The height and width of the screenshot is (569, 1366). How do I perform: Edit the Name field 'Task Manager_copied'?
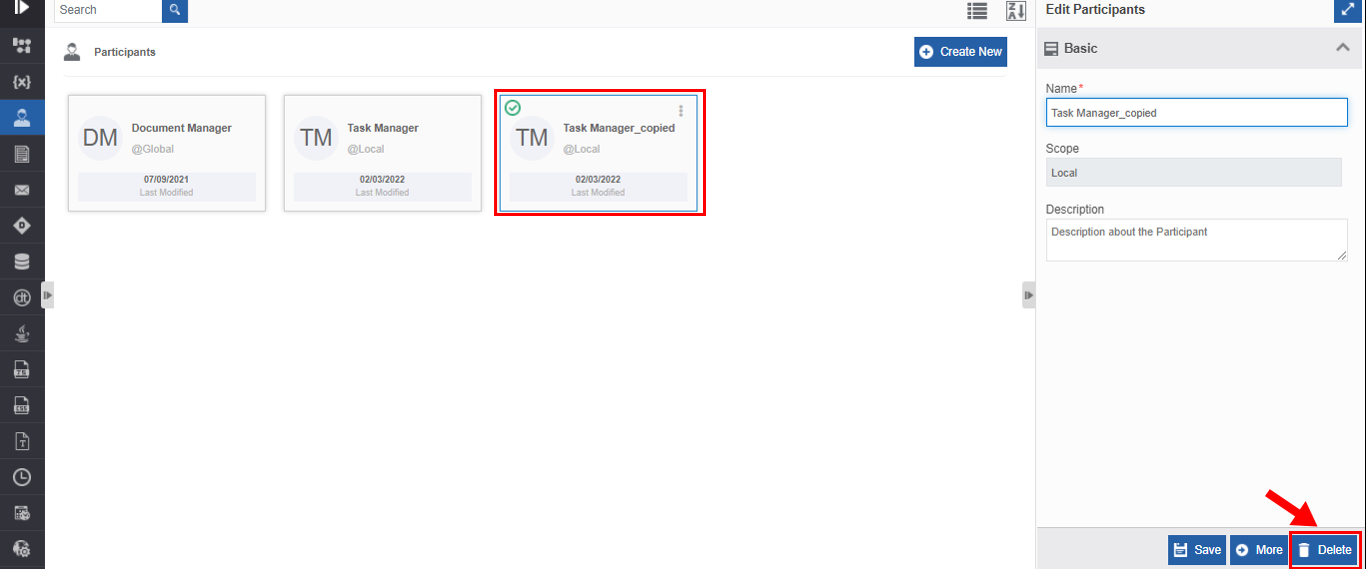click(1197, 113)
